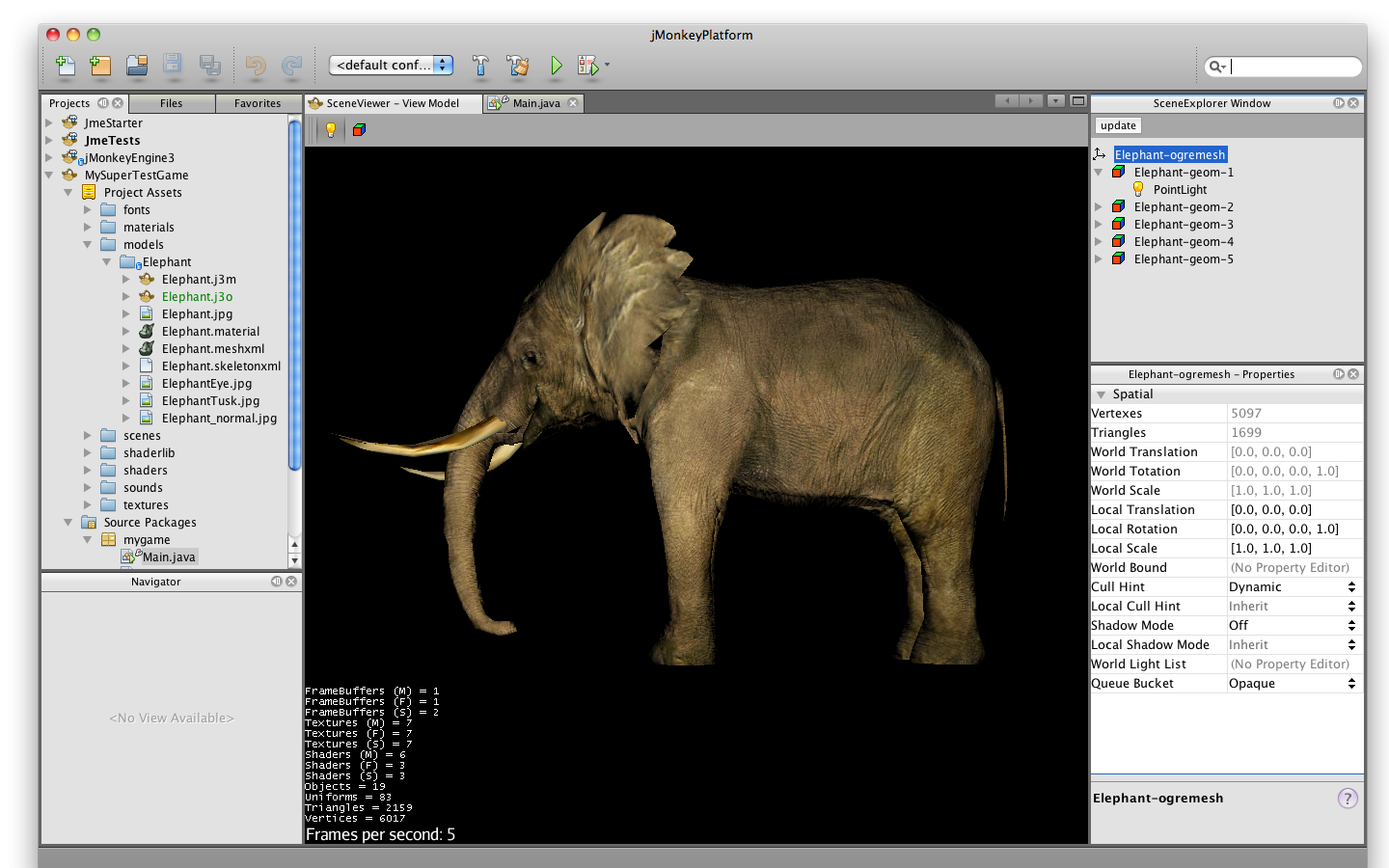
Task: Select the PointLight node under Elephant-geom-1
Action: click(1179, 189)
